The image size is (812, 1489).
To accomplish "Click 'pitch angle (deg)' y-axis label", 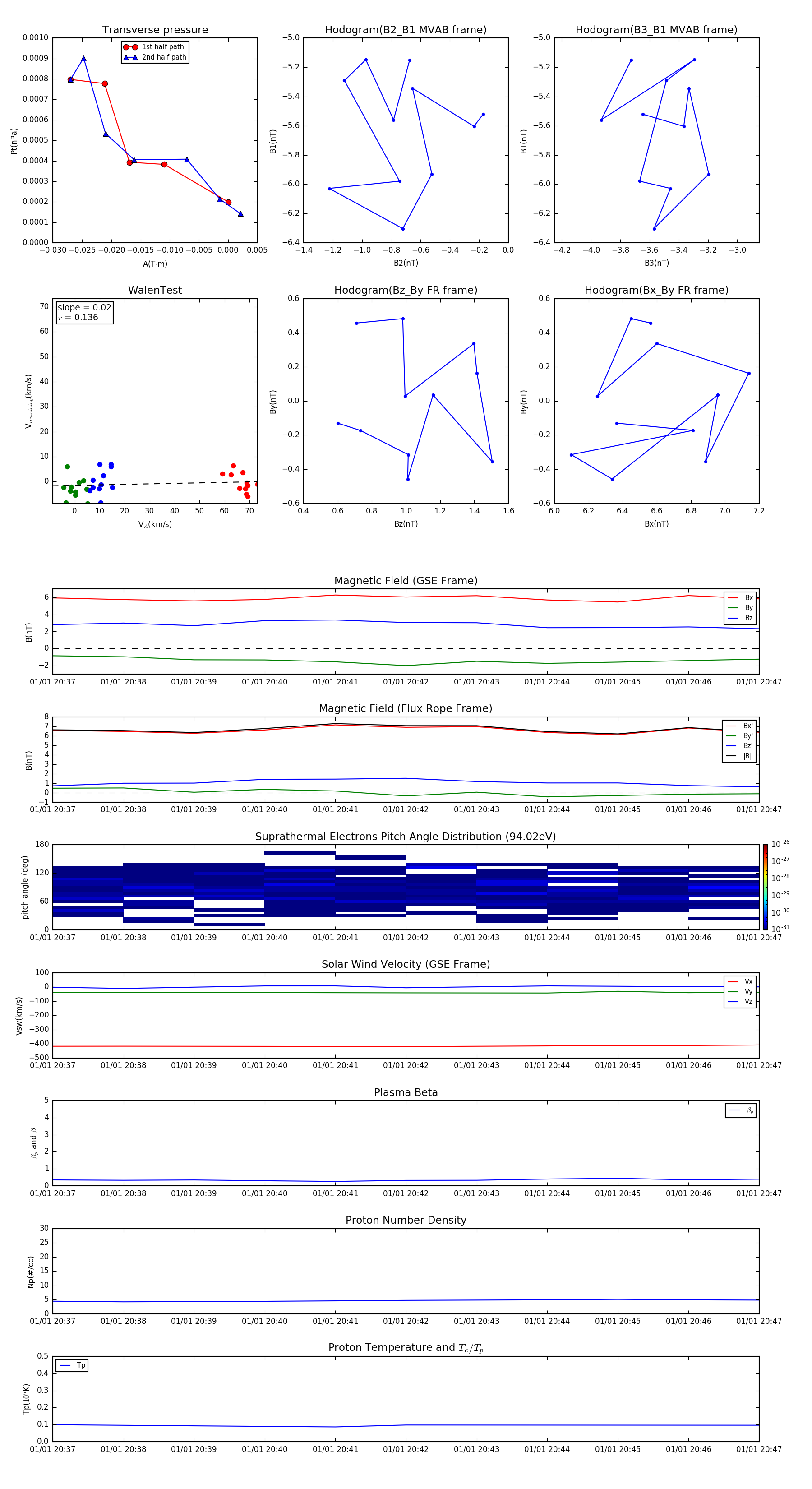I will (25, 887).
